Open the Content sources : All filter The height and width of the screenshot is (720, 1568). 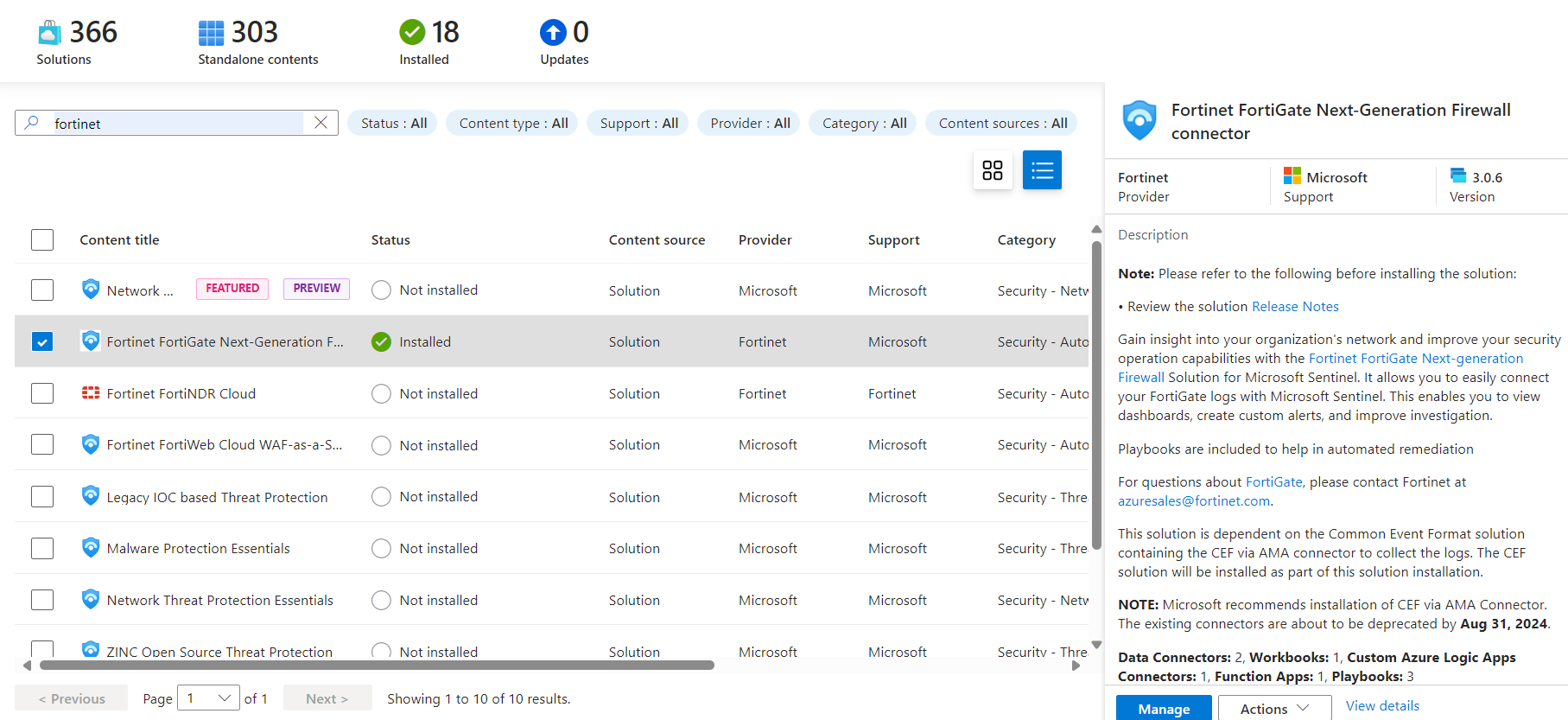pyautogui.click(x=1003, y=123)
